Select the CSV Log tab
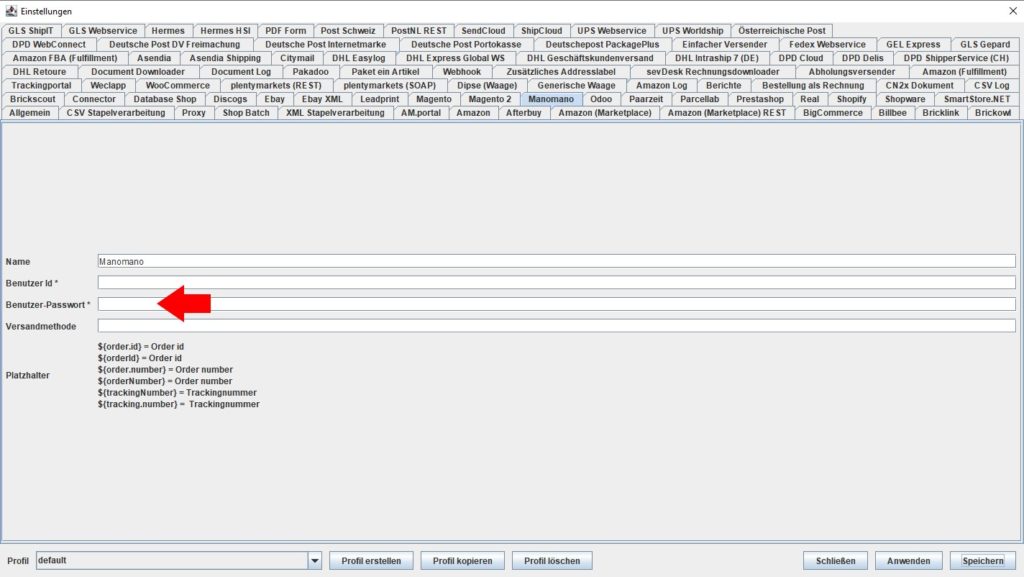The image size is (1024, 577). (991, 86)
